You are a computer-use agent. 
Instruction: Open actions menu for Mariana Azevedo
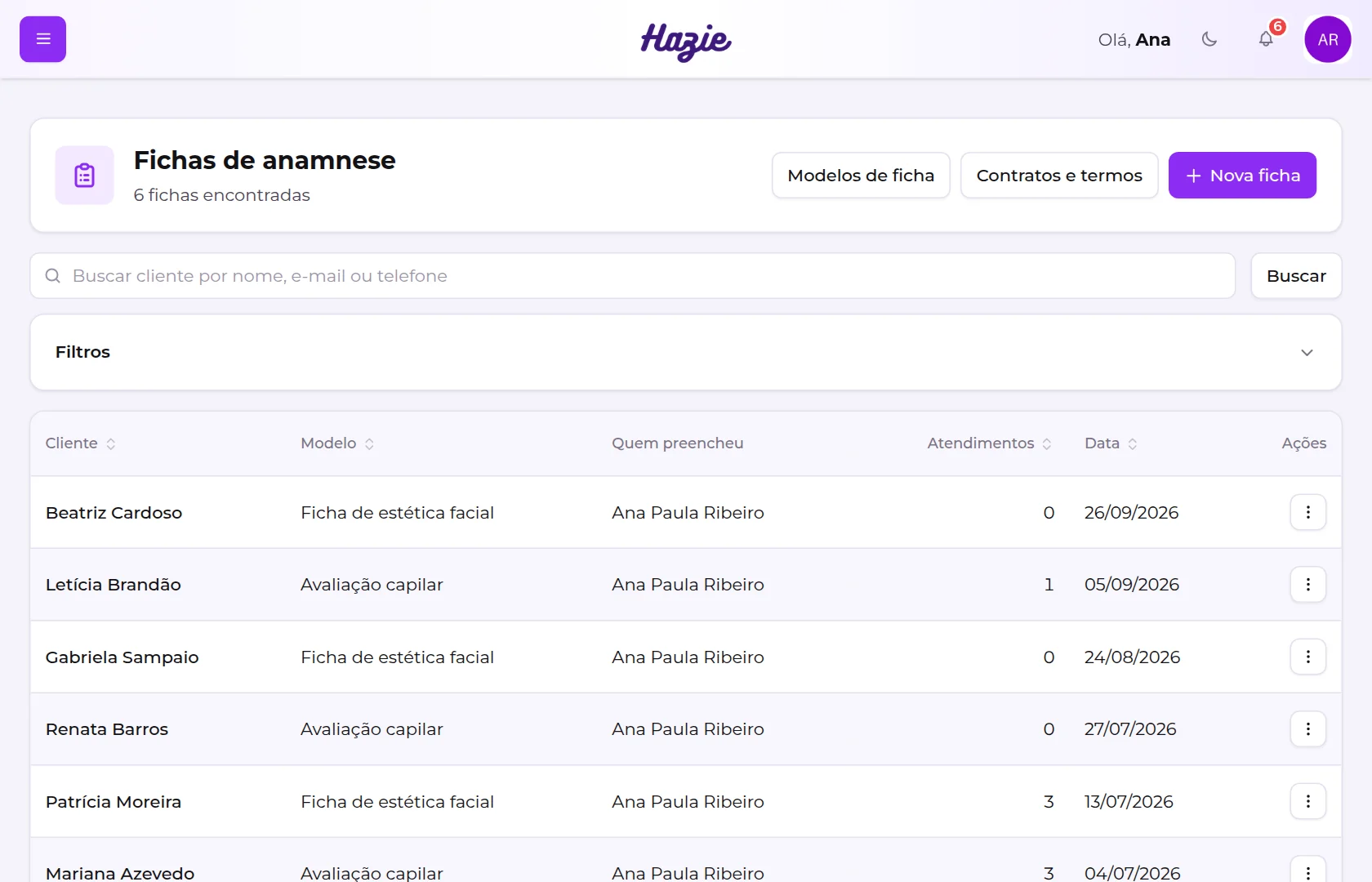pos(1308,871)
